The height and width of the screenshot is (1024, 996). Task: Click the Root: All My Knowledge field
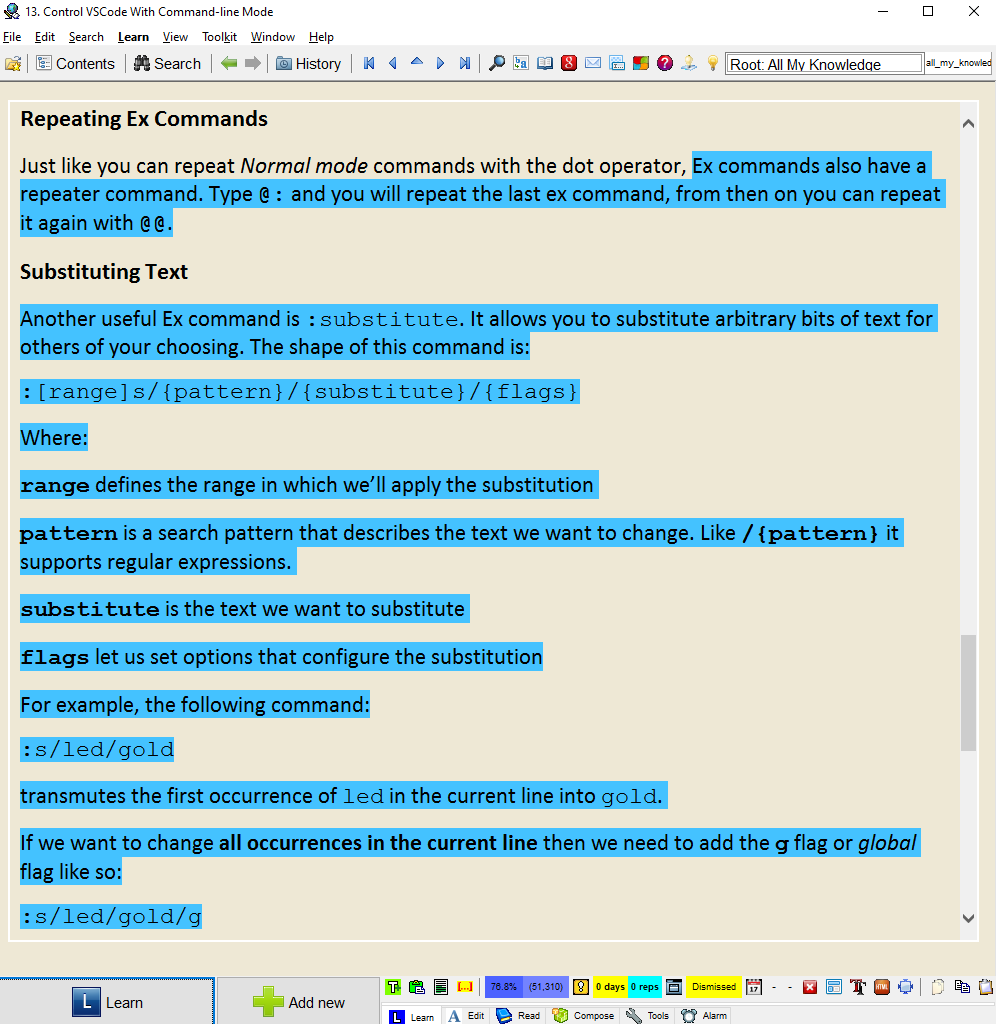pyautogui.click(x=823, y=62)
